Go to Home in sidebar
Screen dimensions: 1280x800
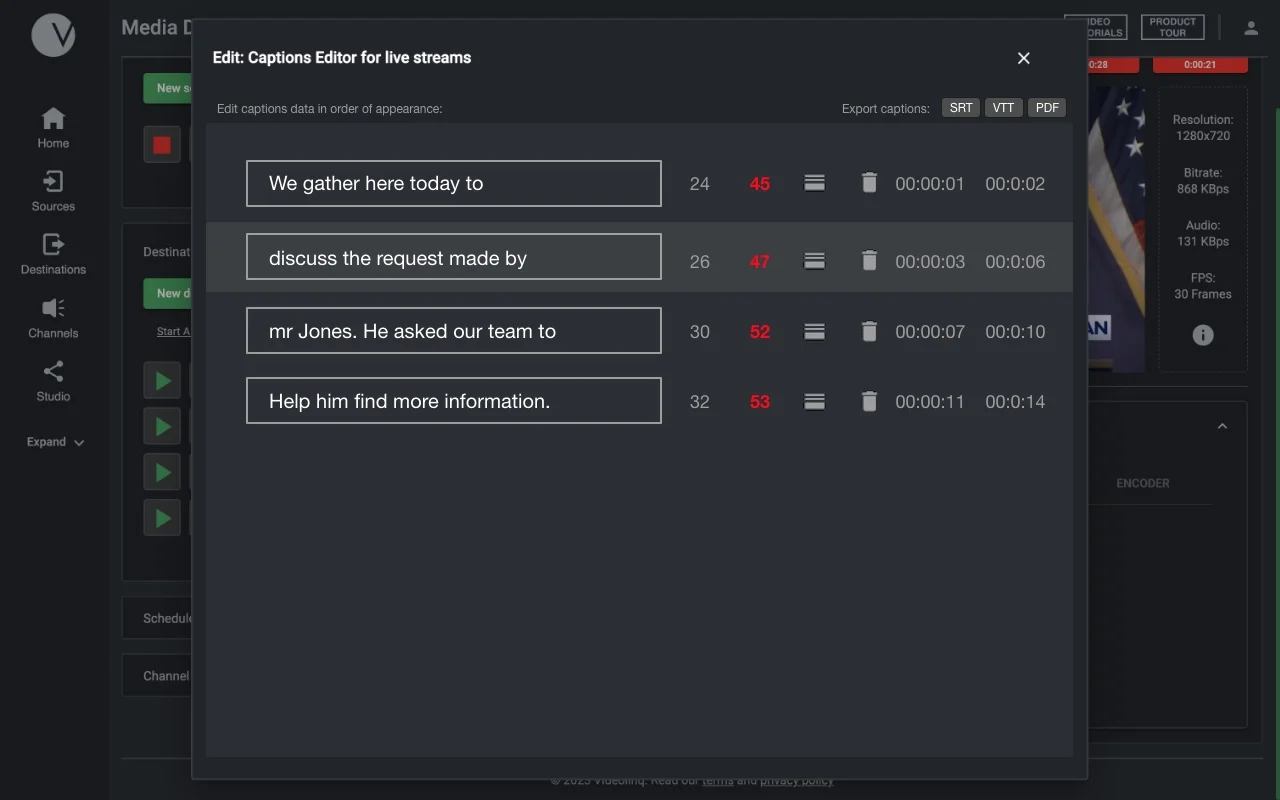coord(53,127)
